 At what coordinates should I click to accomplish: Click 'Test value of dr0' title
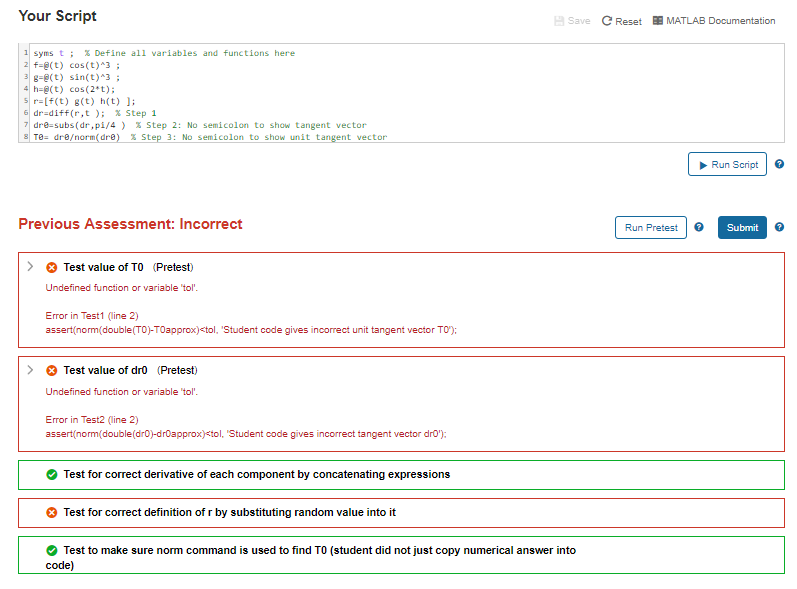tap(105, 370)
